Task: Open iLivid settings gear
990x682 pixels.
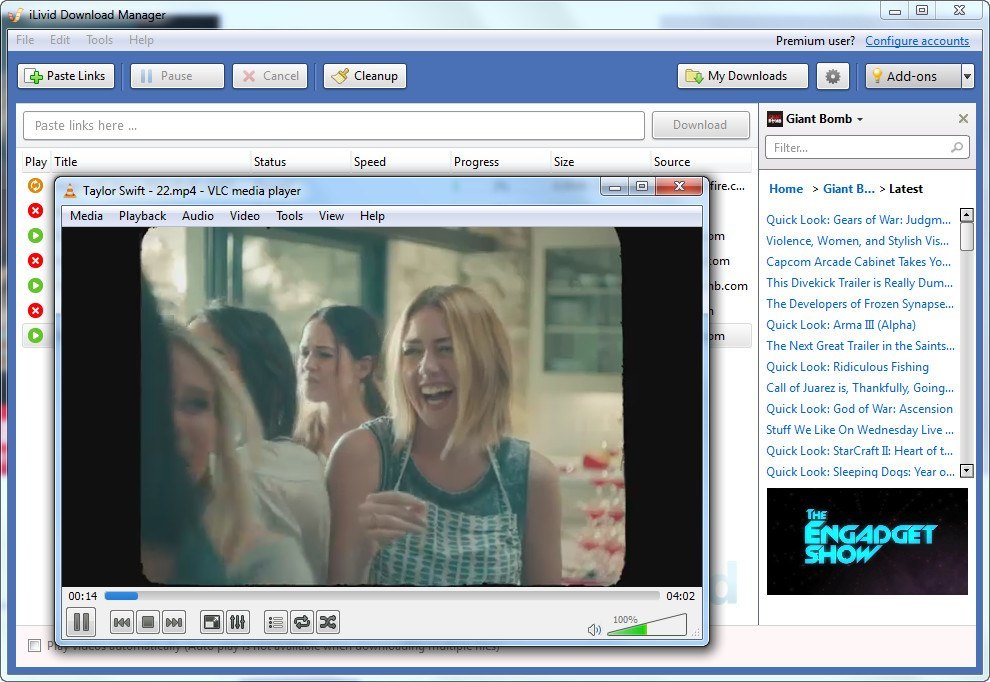Action: pyautogui.click(x=832, y=76)
